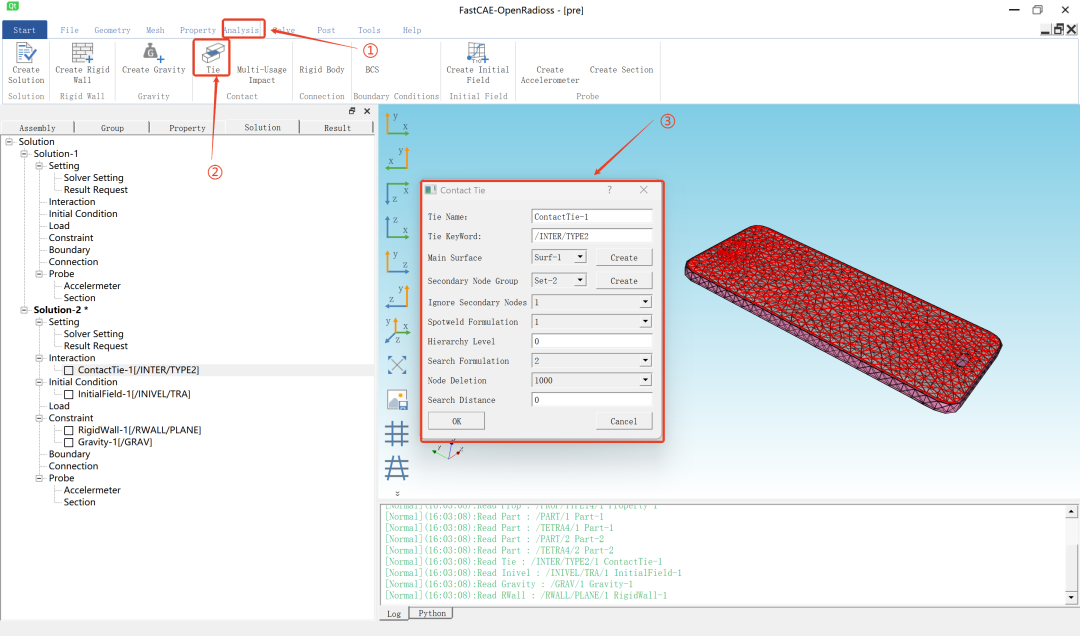
Task: Close the left tree panel
Action: point(367,111)
